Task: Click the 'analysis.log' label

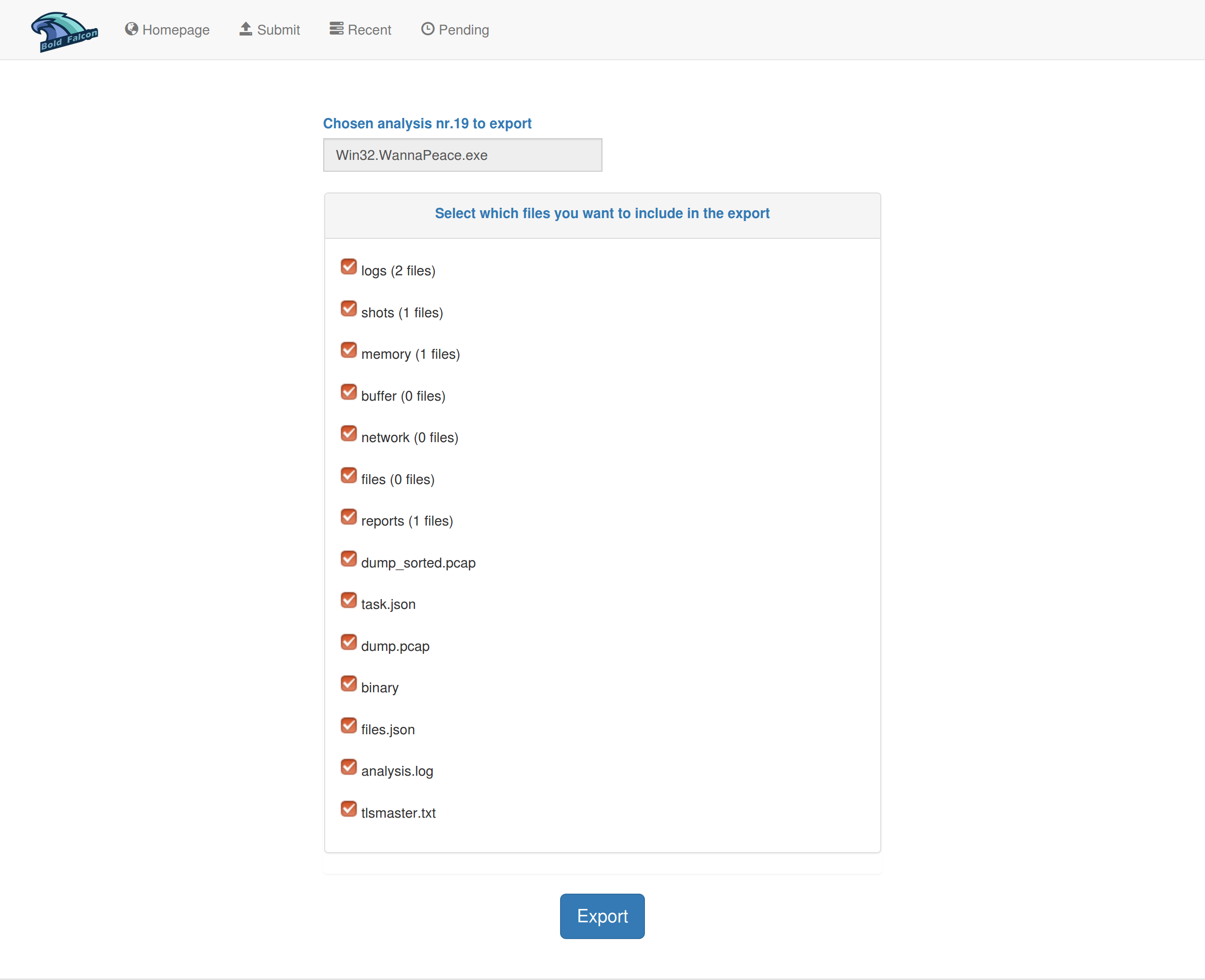Action: [x=397, y=772]
